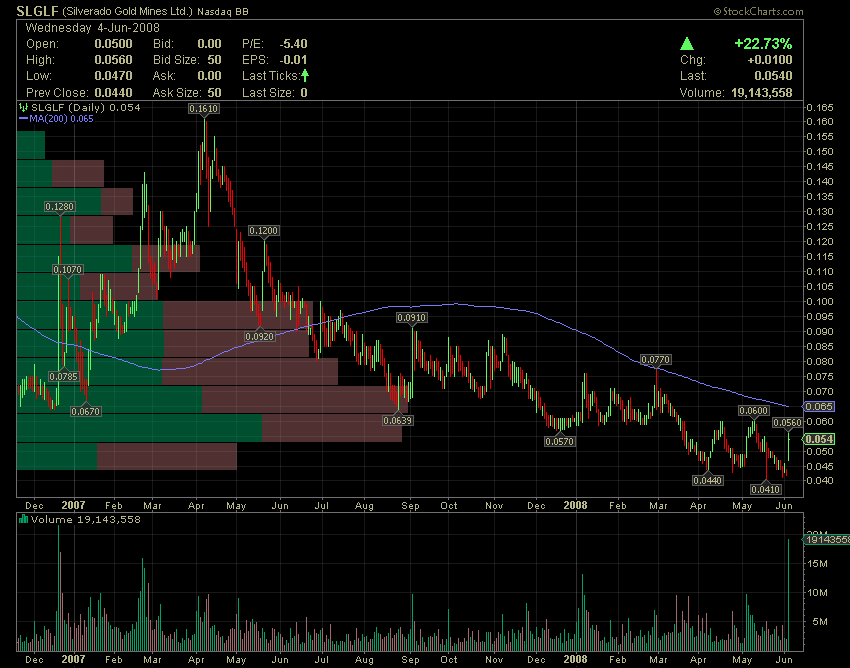This screenshot has width=850, height=668.
Task: Click the 0.0410 May low label
Action: point(765,490)
